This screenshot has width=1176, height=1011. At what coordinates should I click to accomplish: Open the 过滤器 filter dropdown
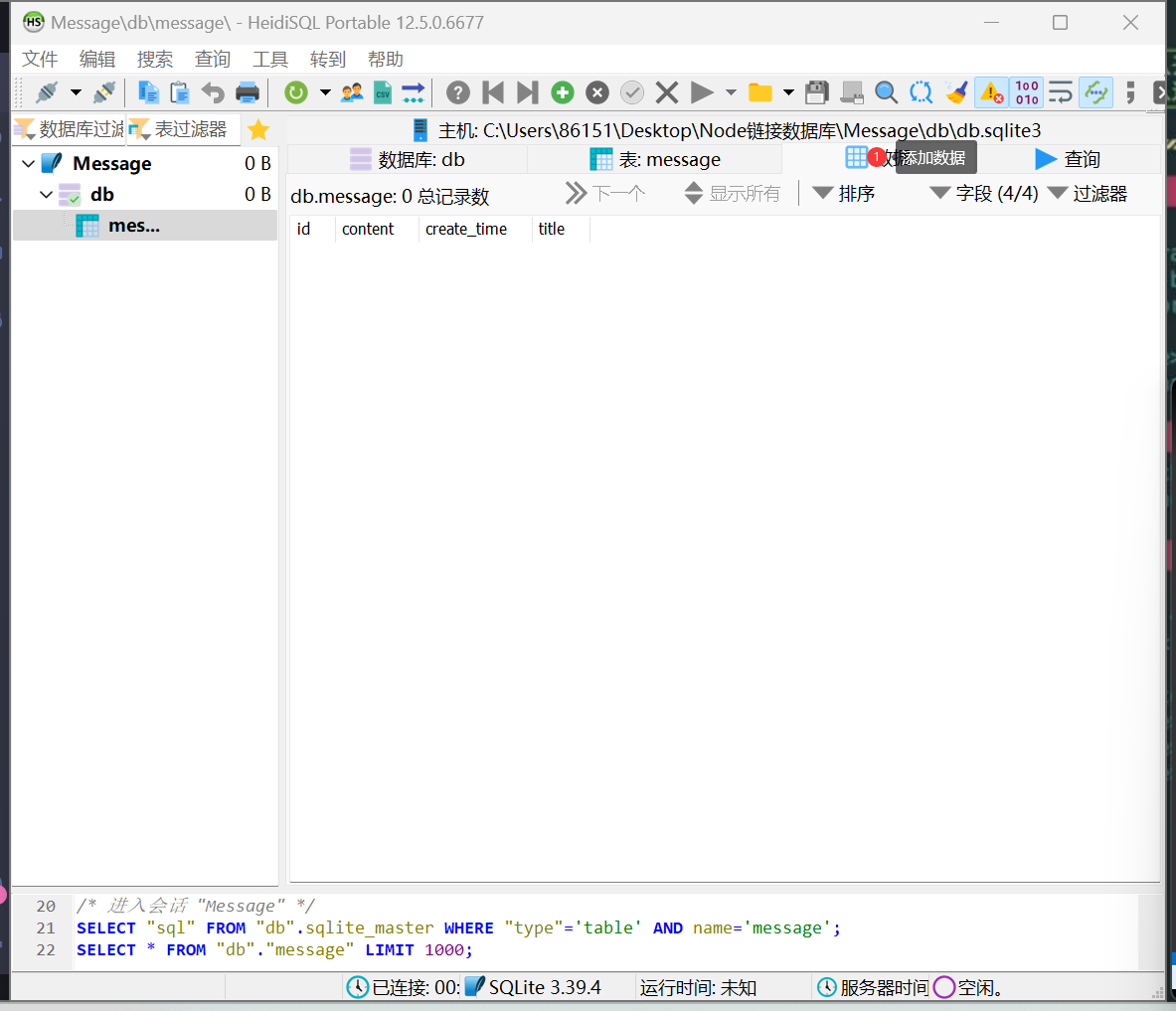(1087, 194)
